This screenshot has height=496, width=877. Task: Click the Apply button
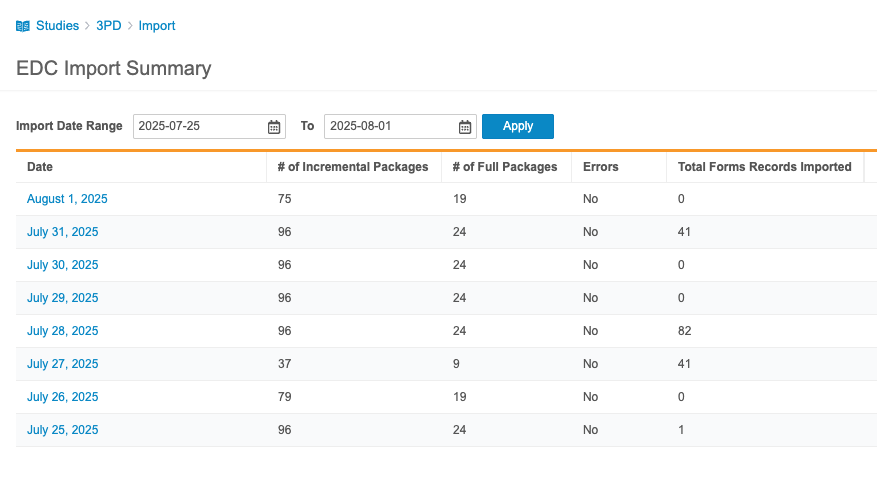[517, 126]
